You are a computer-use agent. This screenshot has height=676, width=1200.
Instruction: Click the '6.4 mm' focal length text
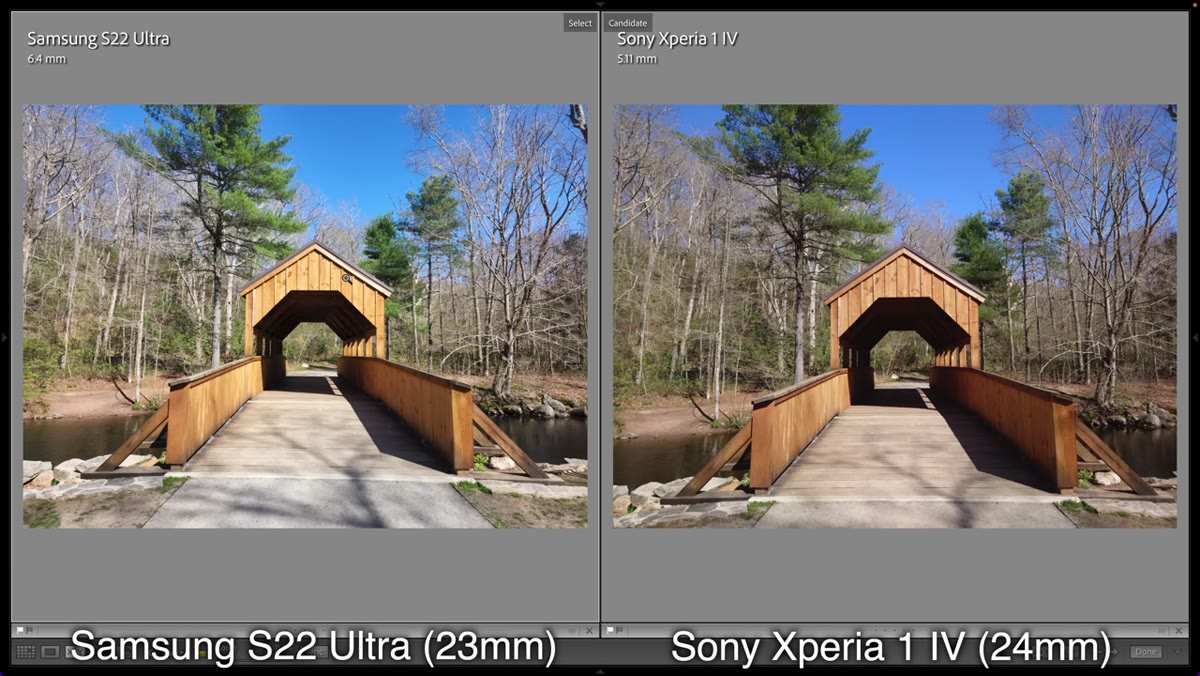pos(47,59)
